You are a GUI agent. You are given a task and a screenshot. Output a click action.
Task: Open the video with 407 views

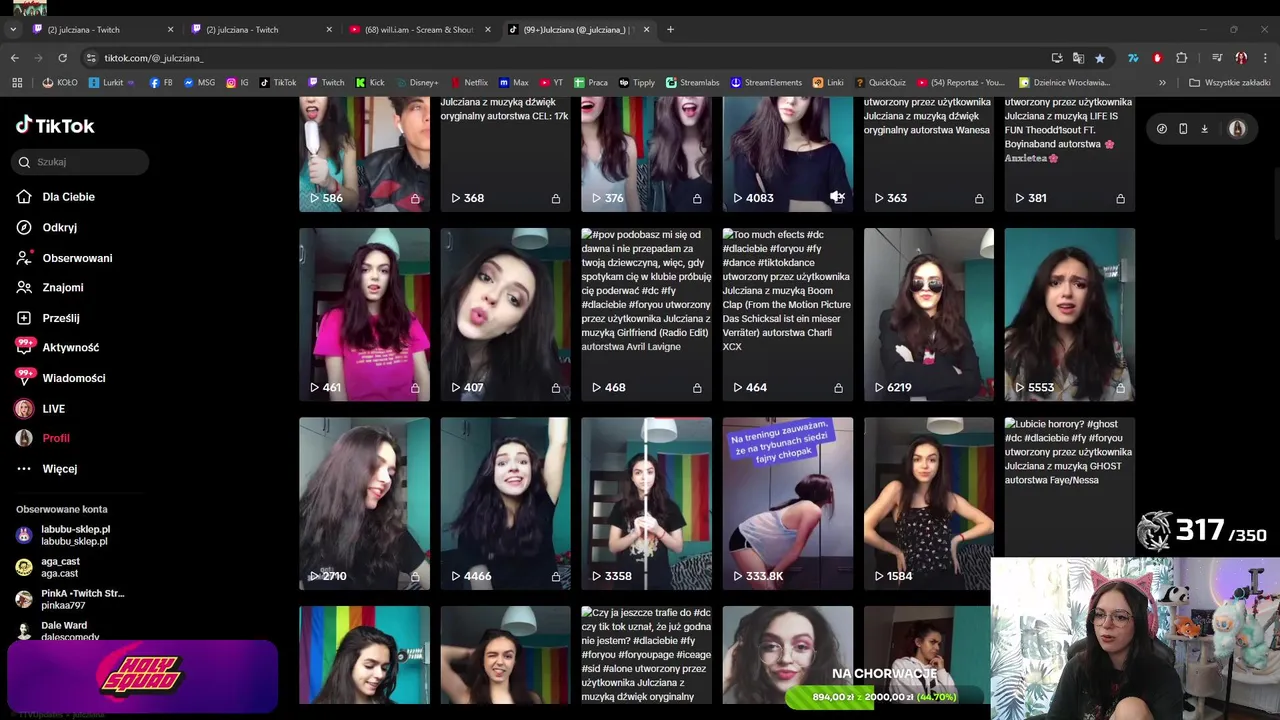505,314
